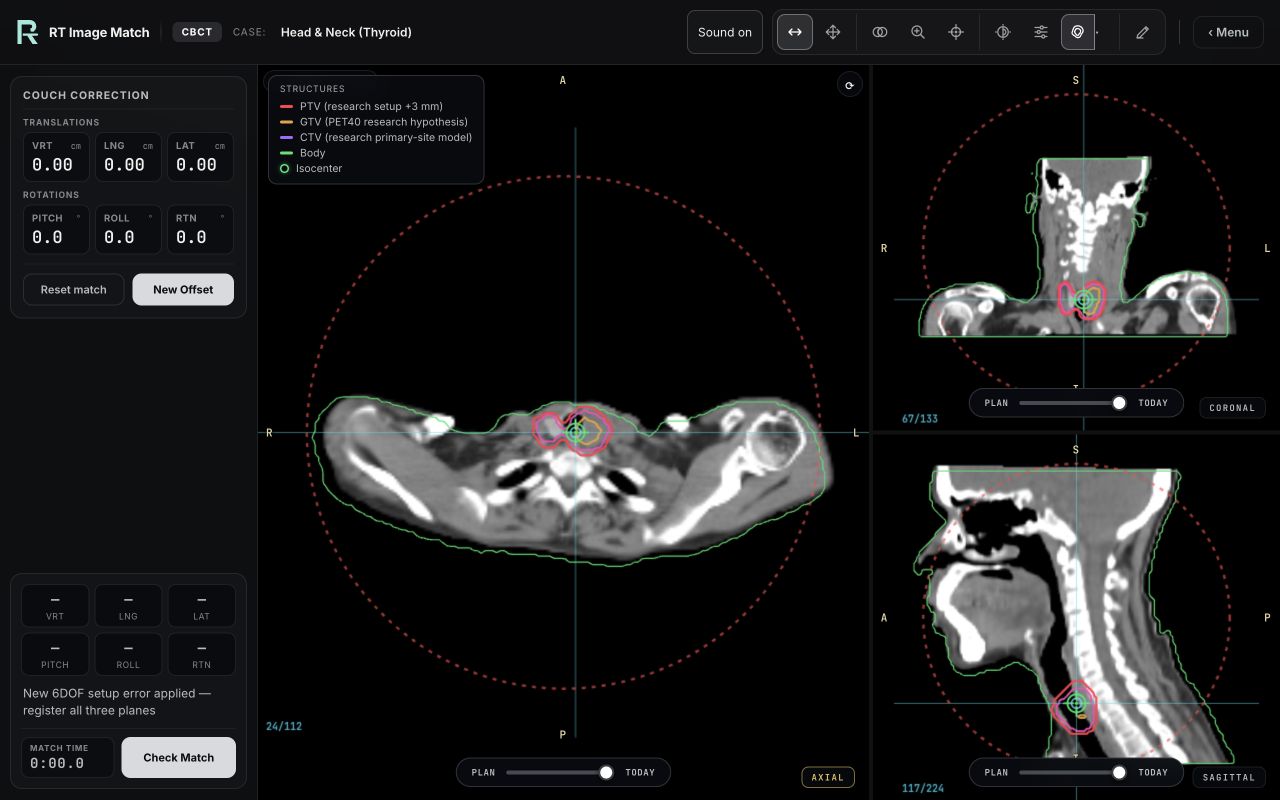1280x800 pixels.
Task: Click the LAT translation value field
Action: tap(200, 157)
